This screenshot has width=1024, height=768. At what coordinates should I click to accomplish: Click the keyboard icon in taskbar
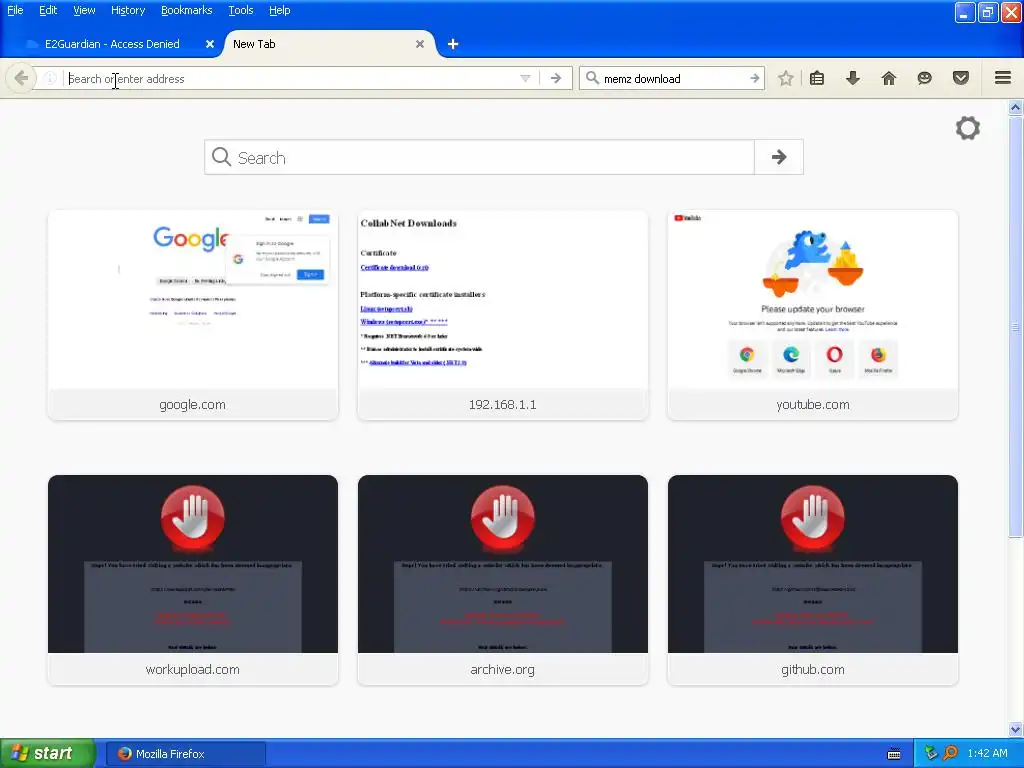click(894, 754)
